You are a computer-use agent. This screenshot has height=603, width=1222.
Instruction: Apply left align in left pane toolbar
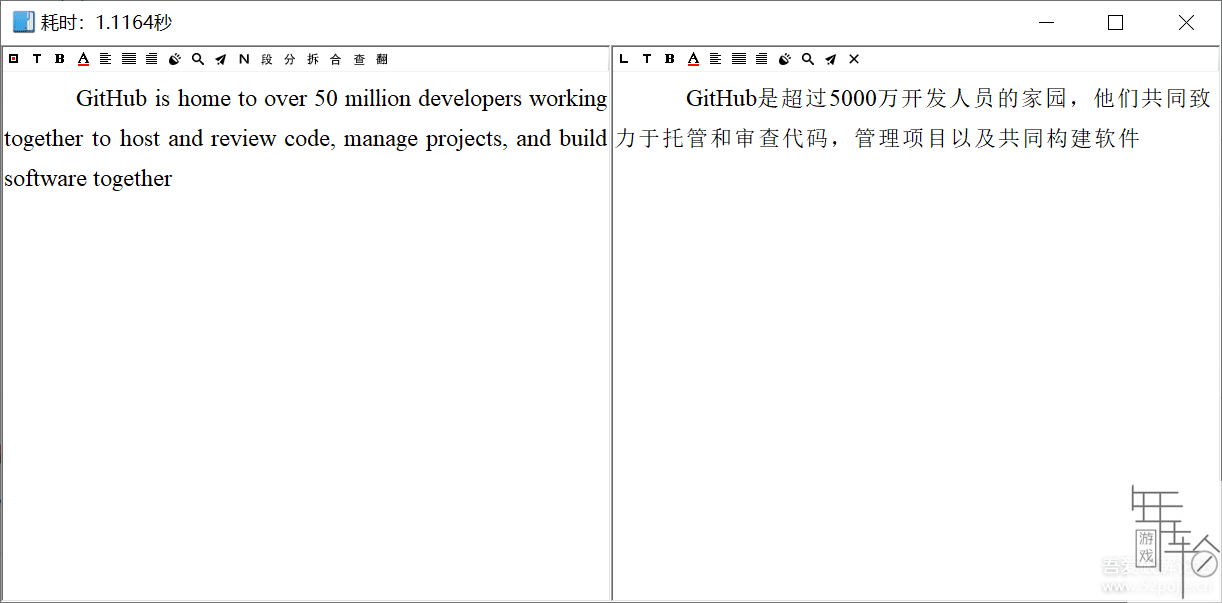pyautogui.click(x=105, y=59)
